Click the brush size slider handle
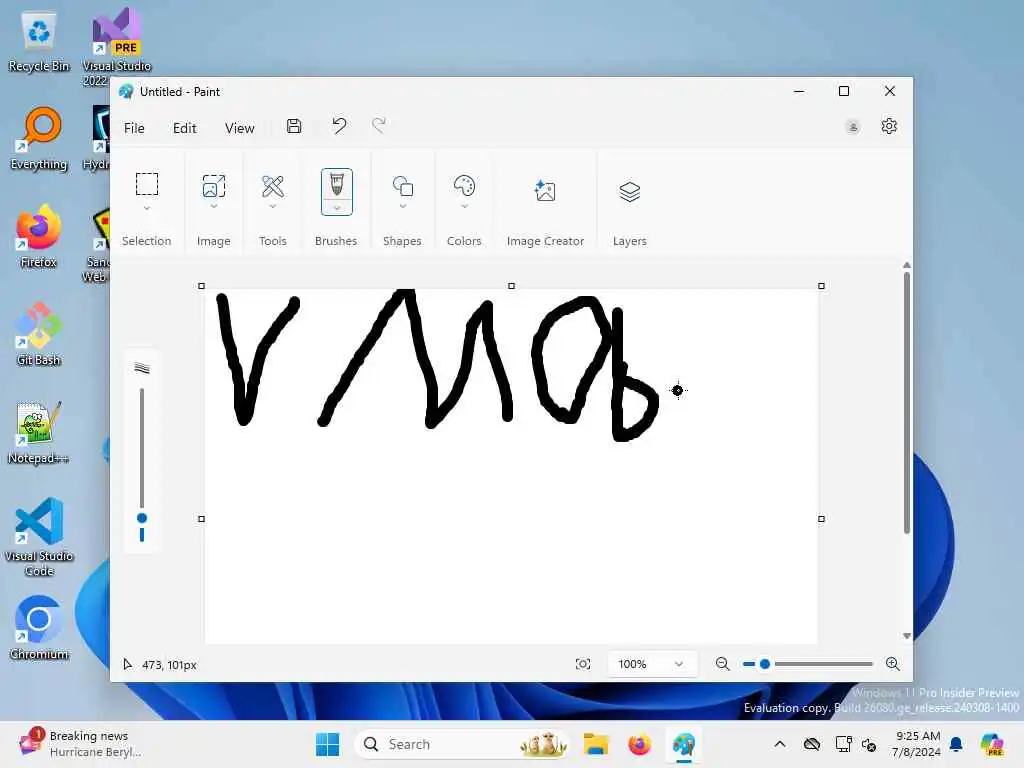This screenshot has height=768, width=1024. click(x=142, y=518)
